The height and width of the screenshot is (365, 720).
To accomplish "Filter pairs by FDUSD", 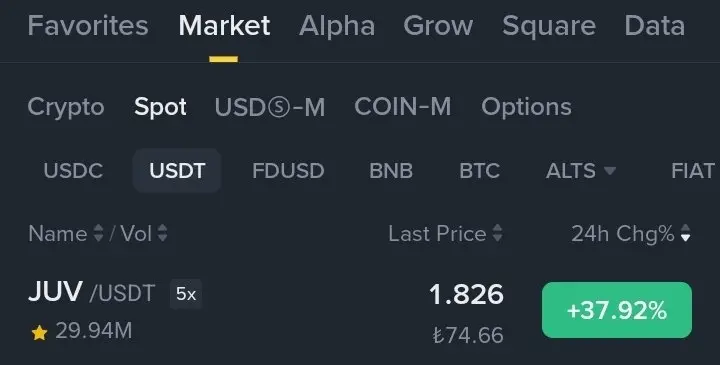I will (288, 171).
